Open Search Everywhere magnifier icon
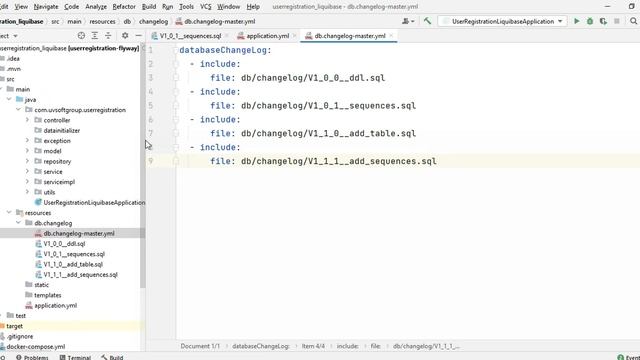This screenshot has height=360, width=640. pos(633,21)
